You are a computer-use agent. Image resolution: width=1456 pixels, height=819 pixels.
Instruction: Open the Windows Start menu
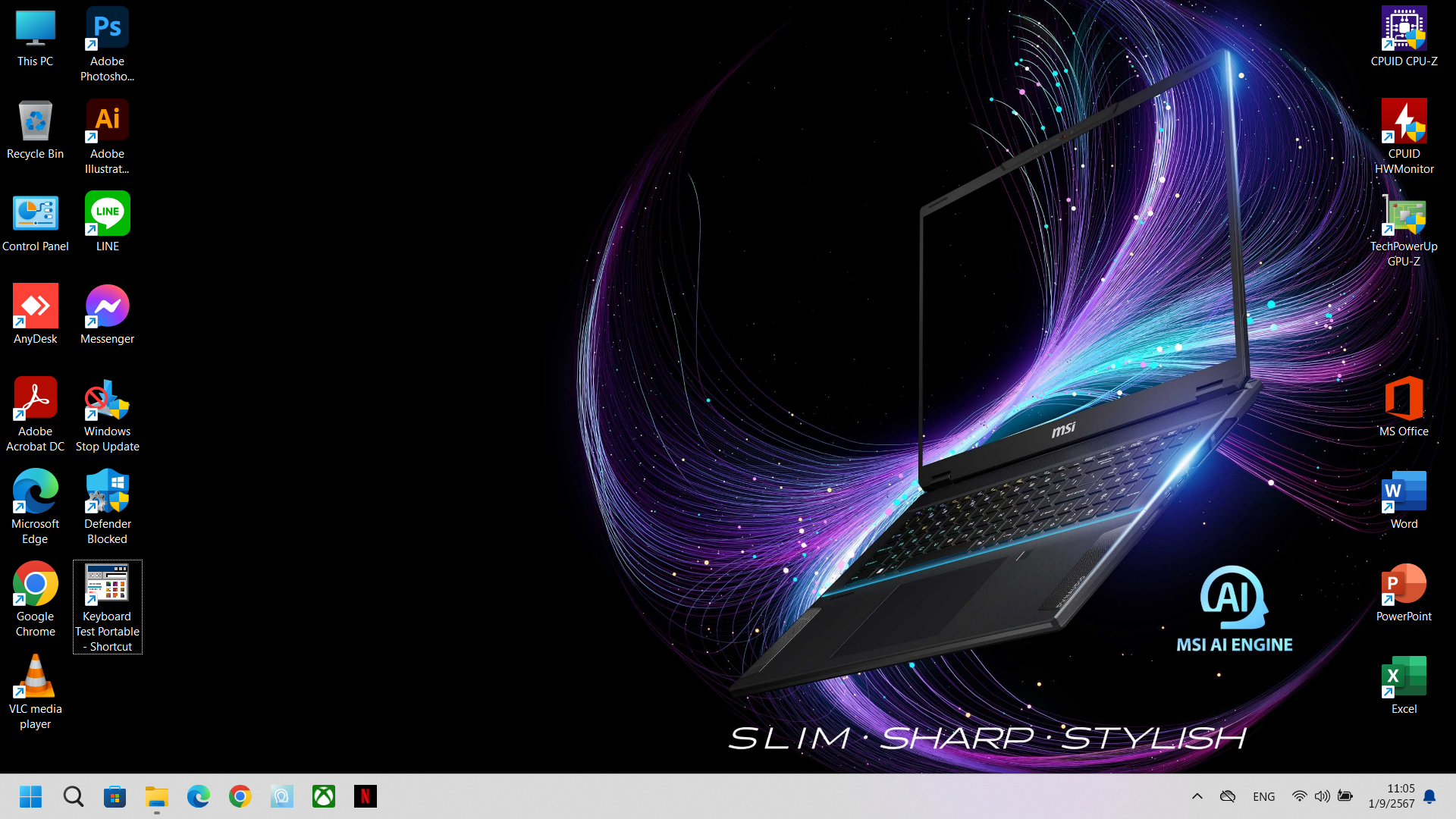point(31,796)
